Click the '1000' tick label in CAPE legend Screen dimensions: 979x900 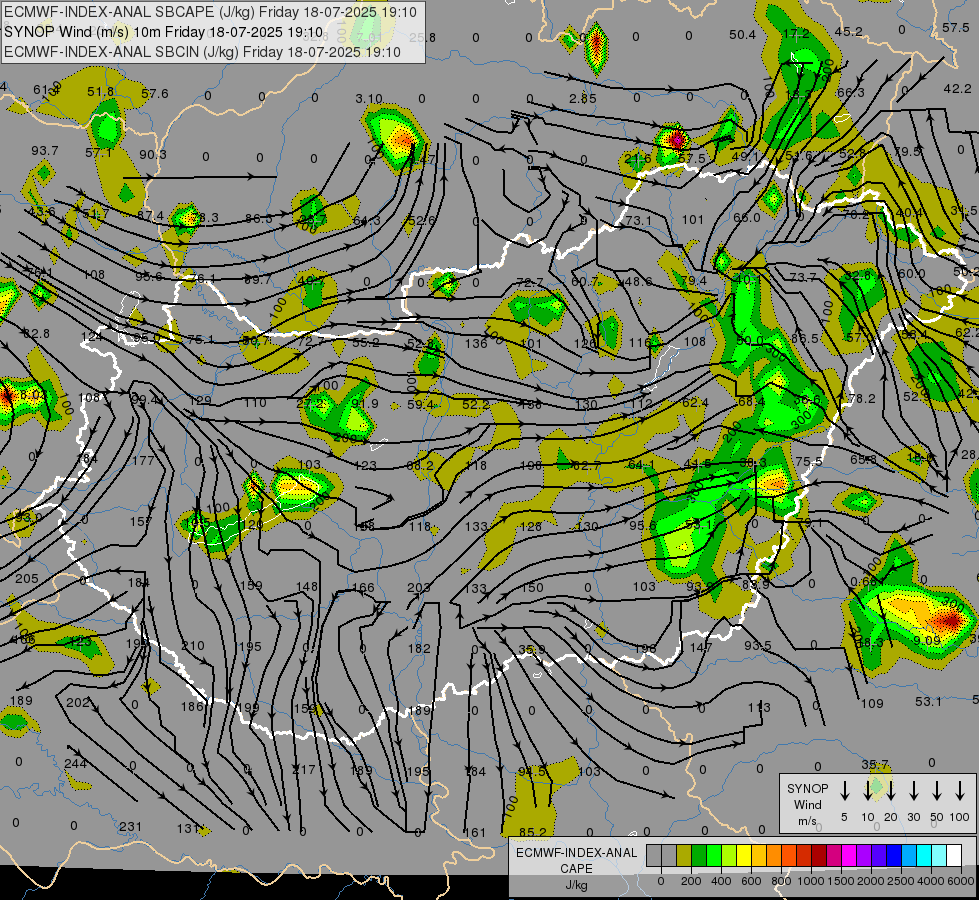(811, 881)
